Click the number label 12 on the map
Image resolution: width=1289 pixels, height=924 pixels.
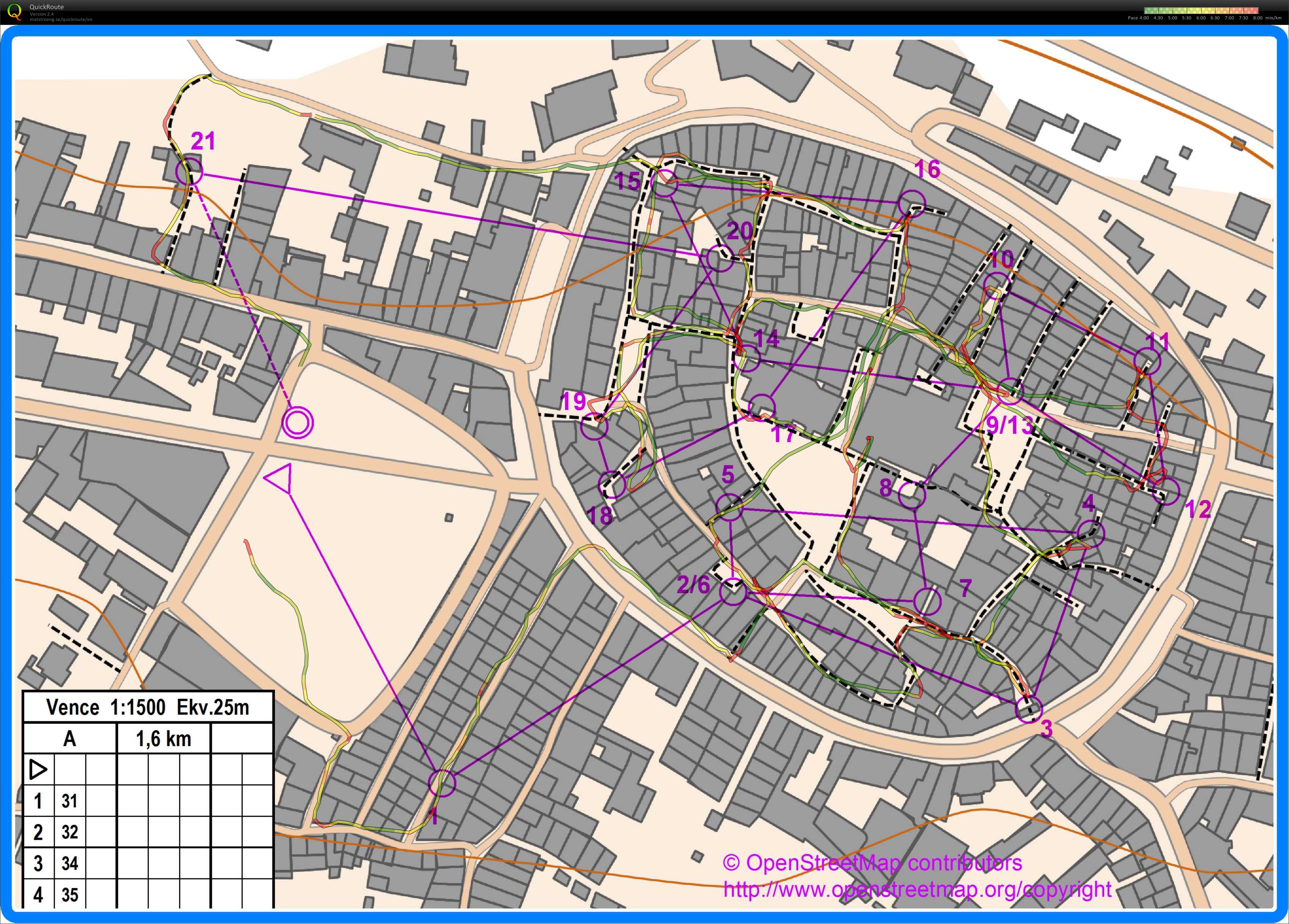coord(1198,509)
